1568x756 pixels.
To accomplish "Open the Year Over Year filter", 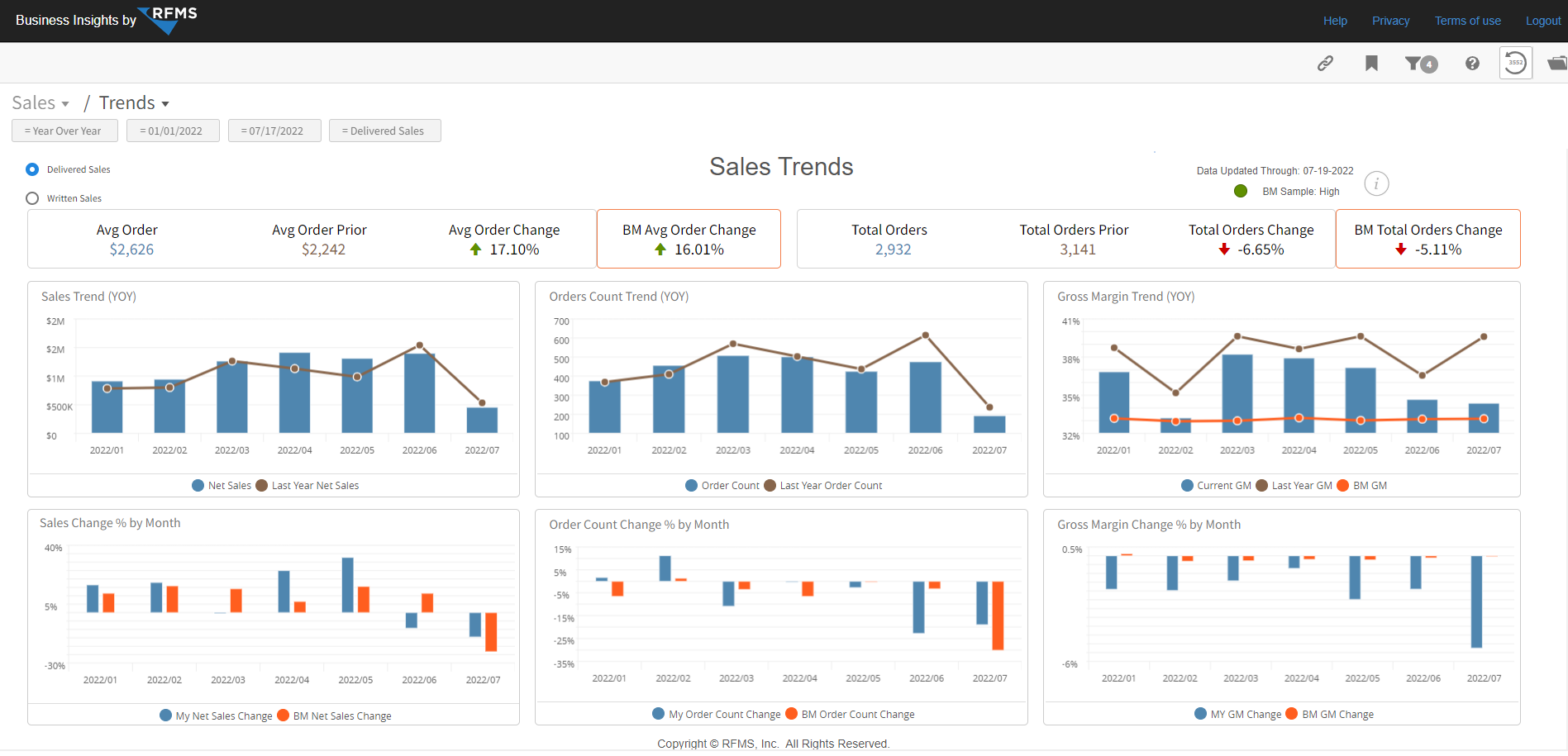I will (64, 131).
